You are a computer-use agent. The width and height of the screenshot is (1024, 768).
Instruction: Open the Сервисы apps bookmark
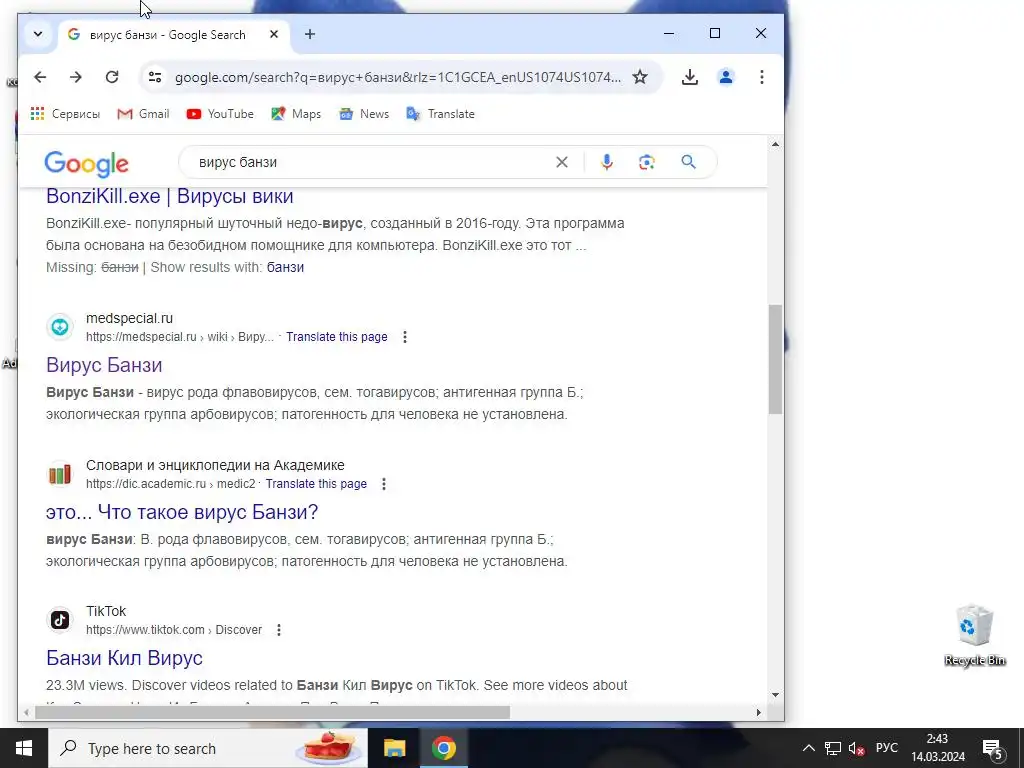pos(65,114)
